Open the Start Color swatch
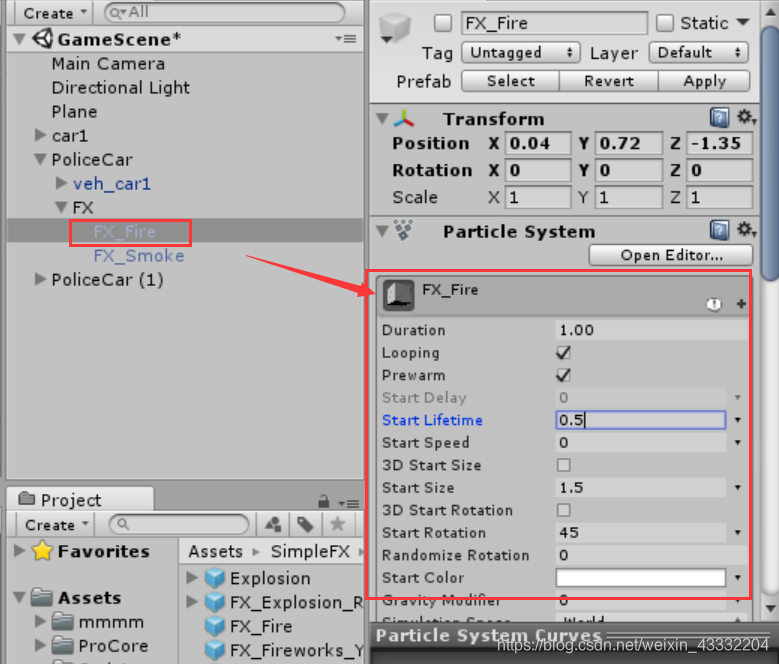Screen dimensions: 779x664 click(x=640, y=578)
